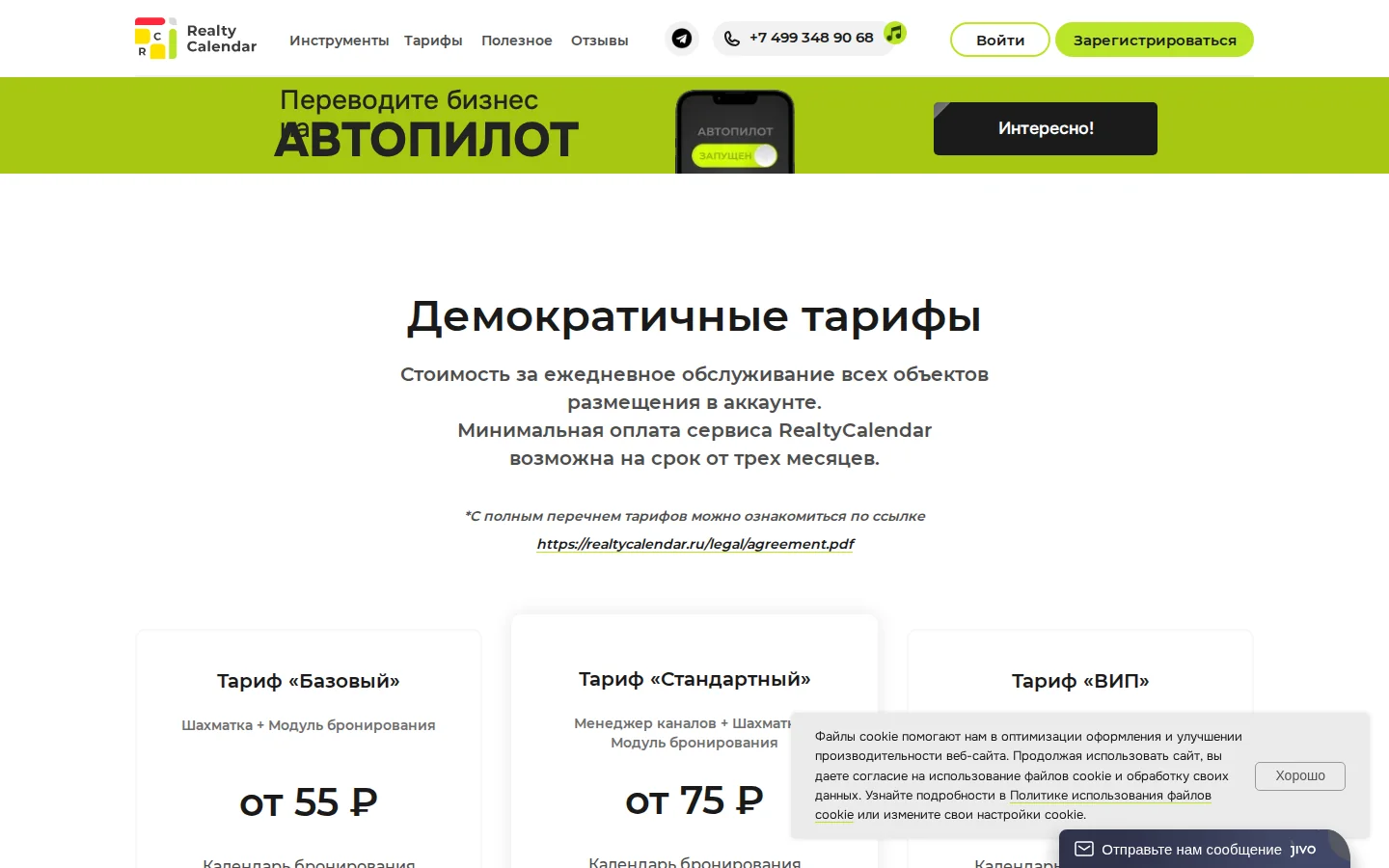The width and height of the screenshot is (1389, 868).
Task: Click the Зарегистрироваться button
Action: click(1155, 40)
